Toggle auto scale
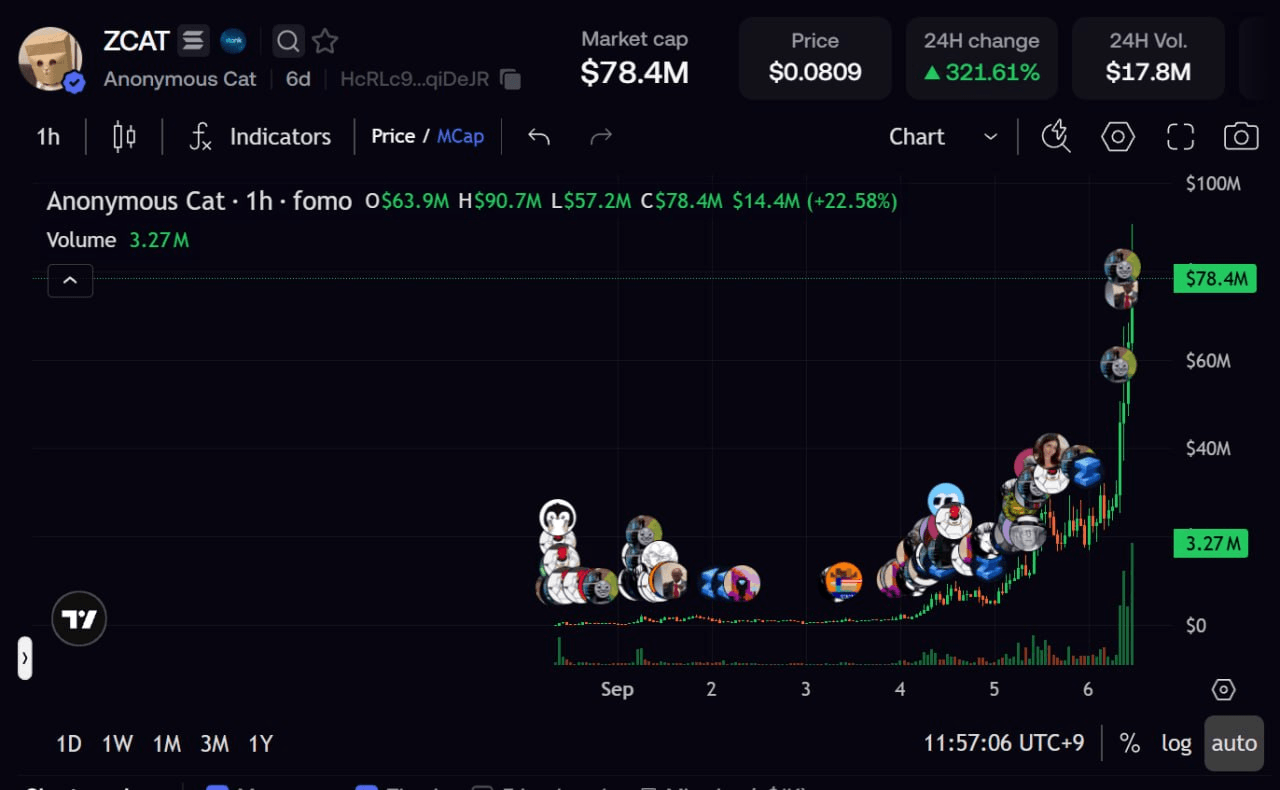 (1234, 743)
